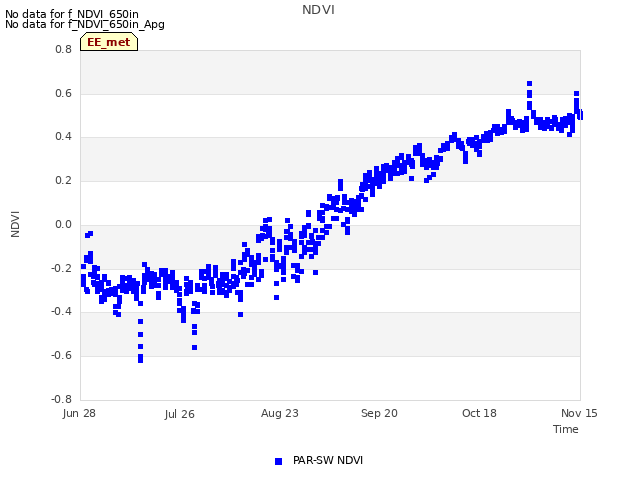Select the PAR-SW NDVI legend text
The image size is (640, 480).
(x=328, y=460)
